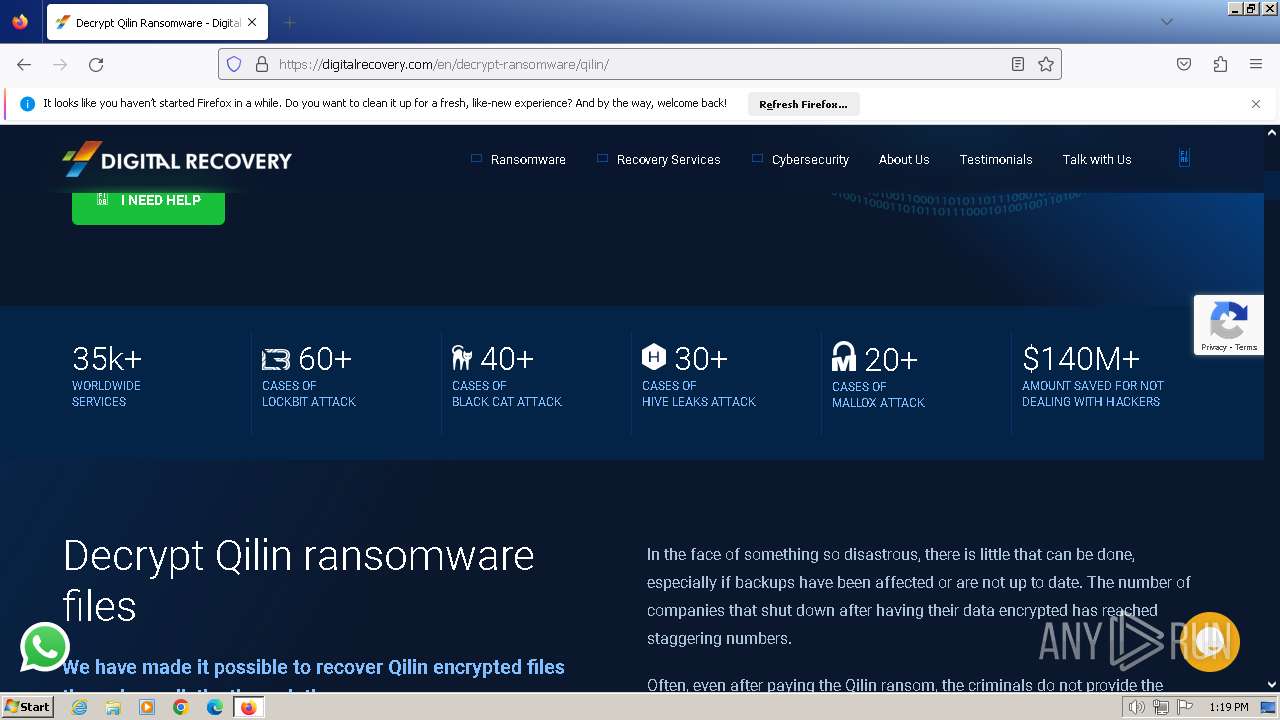
Task: Click the Mallox logo icon
Action: coord(844,357)
